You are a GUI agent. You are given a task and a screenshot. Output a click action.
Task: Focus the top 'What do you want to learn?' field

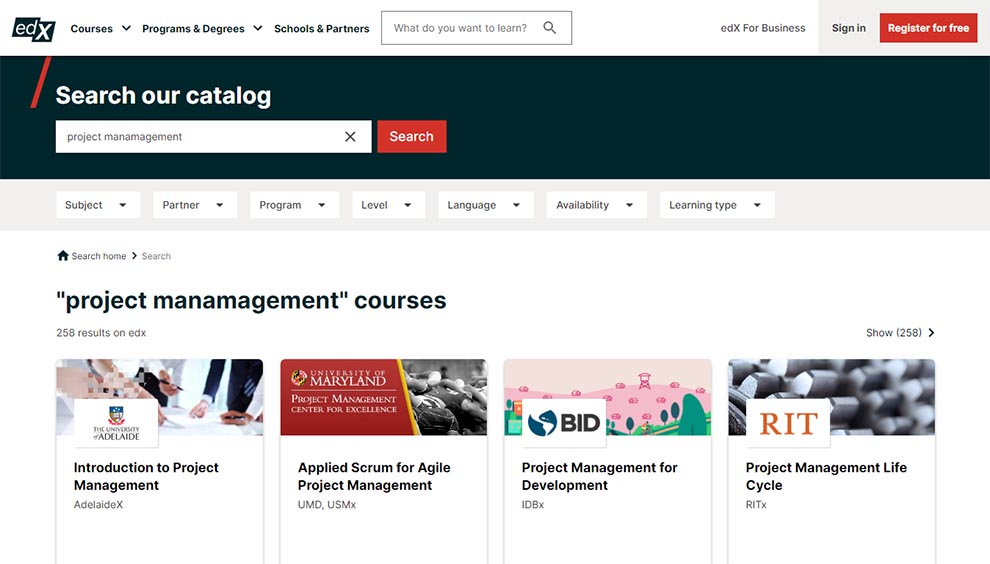tap(476, 28)
